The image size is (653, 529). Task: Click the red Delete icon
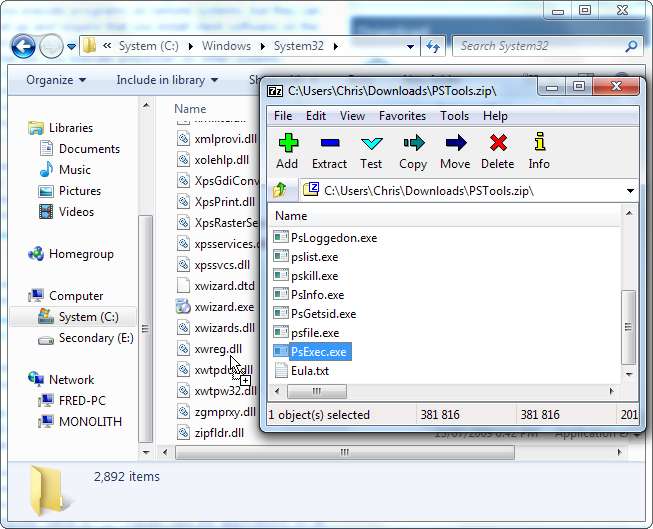pyautogui.click(x=497, y=151)
